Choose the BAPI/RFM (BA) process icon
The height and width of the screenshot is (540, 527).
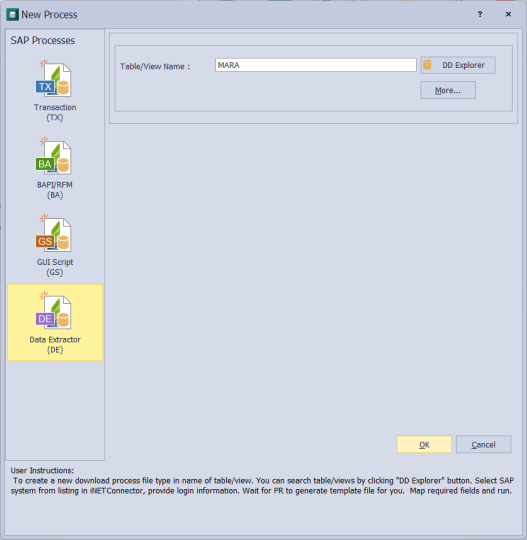pos(54,156)
